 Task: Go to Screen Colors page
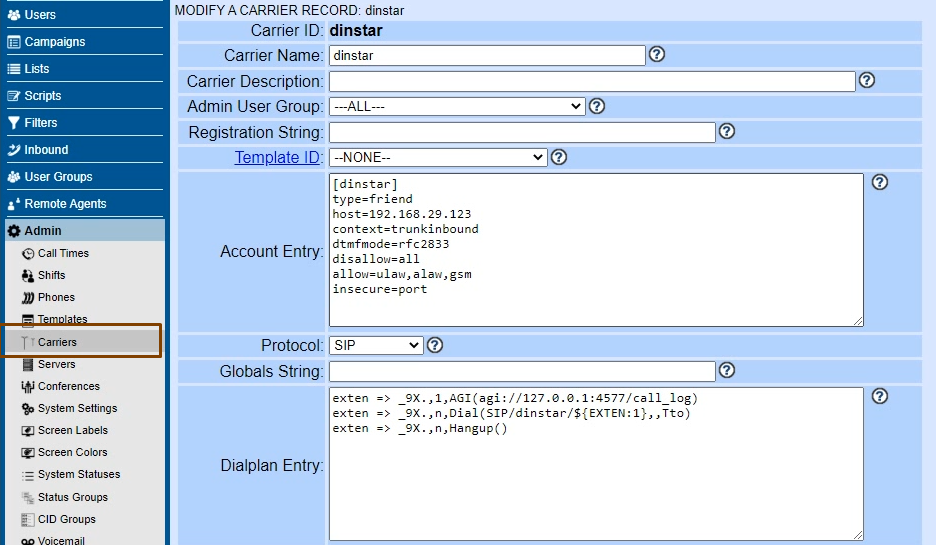[x=73, y=452]
